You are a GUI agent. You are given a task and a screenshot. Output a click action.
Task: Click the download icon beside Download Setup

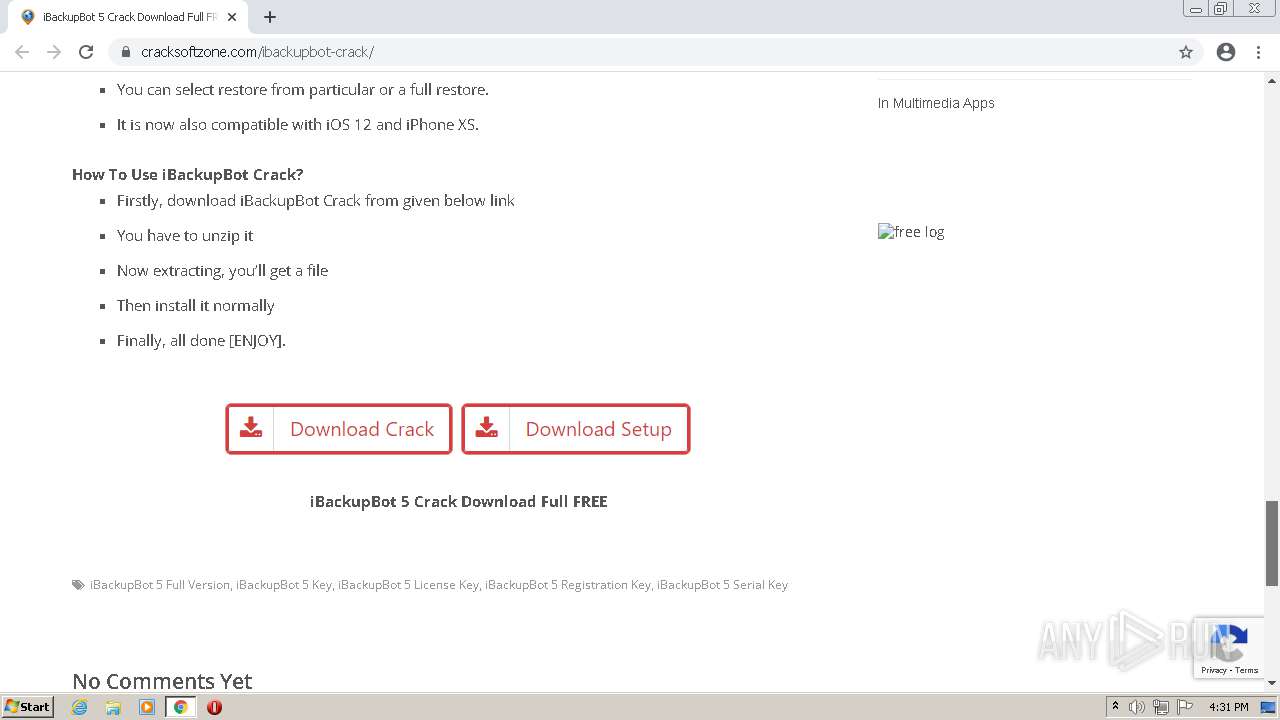487,428
